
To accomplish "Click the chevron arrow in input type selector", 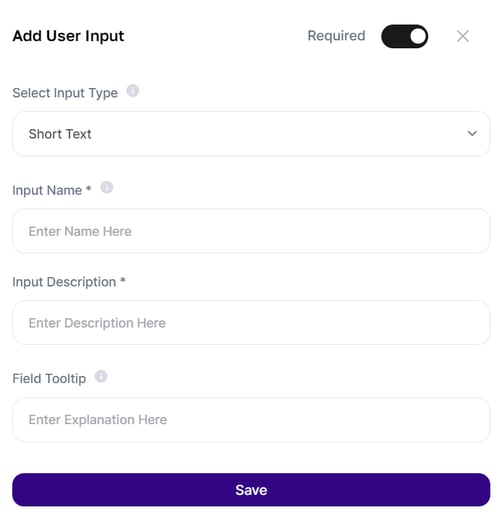I will [472, 134].
